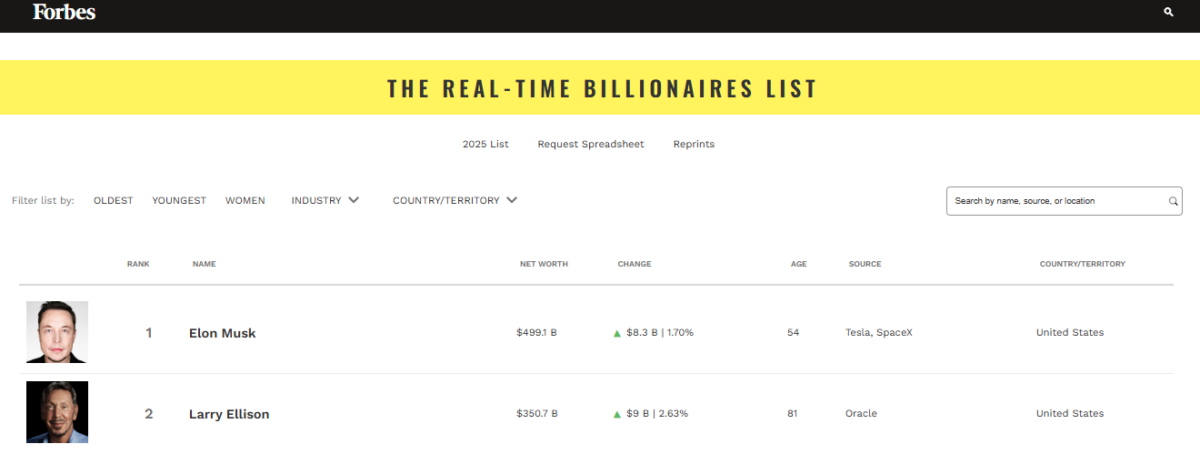The height and width of the screenshot is (454, 1200).
Task: Open Elon Musk's profile photo
Action: point(57,332)
